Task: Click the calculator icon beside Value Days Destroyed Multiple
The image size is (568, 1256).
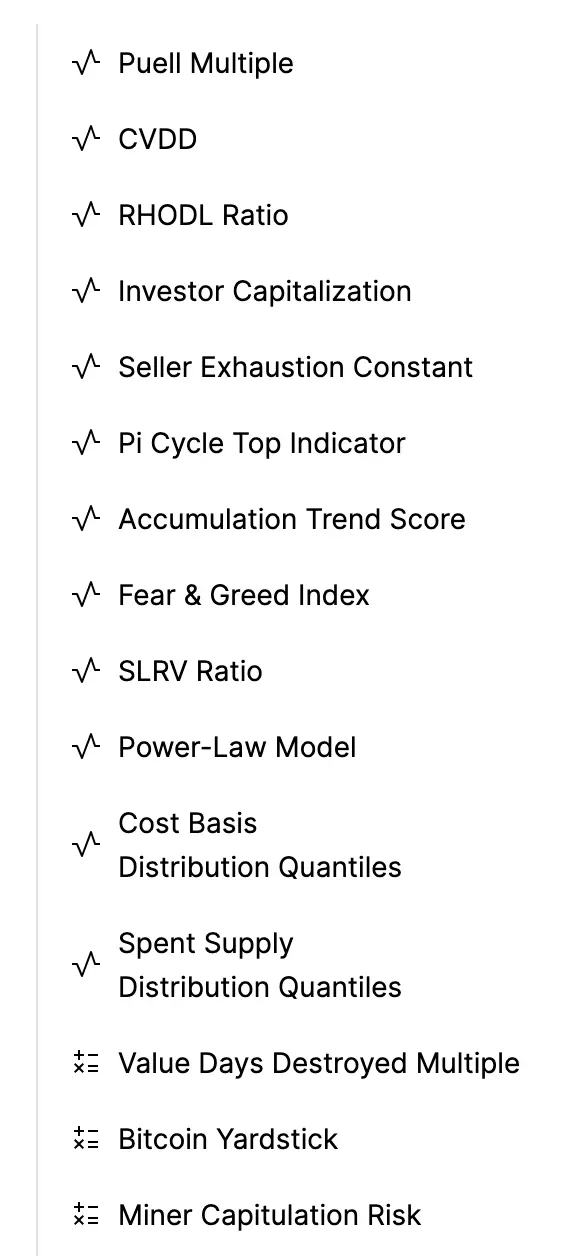Action: pyautogui.click(x=87, y=1063)
